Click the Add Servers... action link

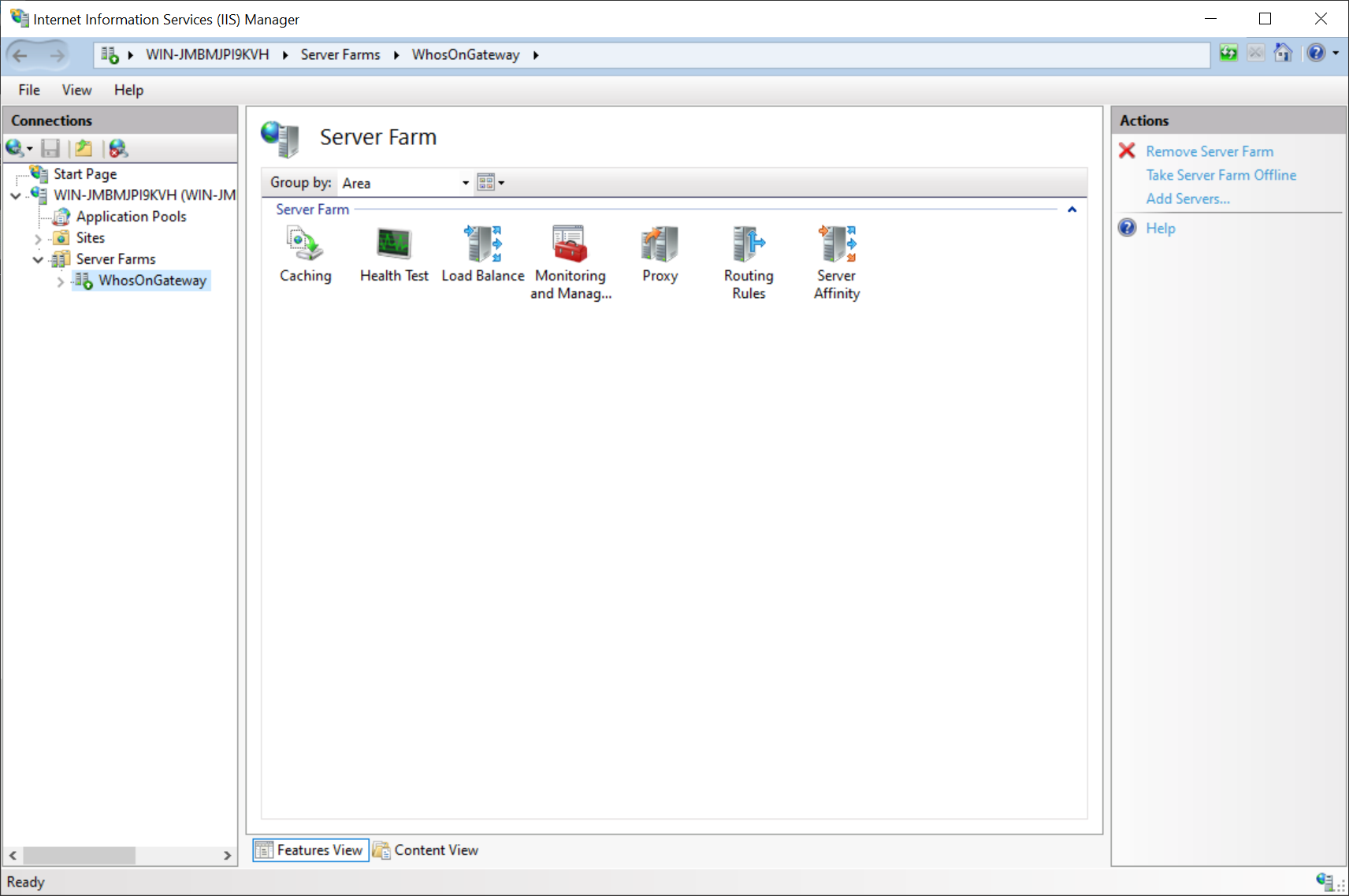(1187, 199)
